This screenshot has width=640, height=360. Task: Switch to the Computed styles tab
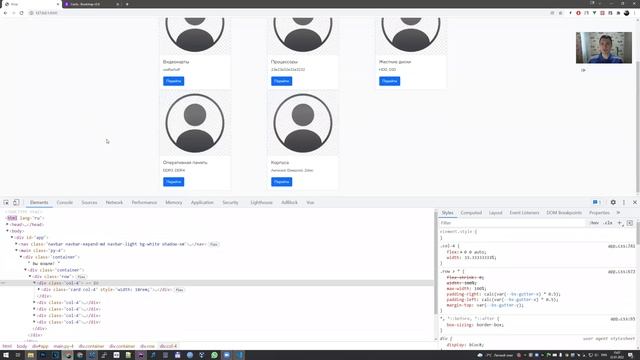pos(471,213)
